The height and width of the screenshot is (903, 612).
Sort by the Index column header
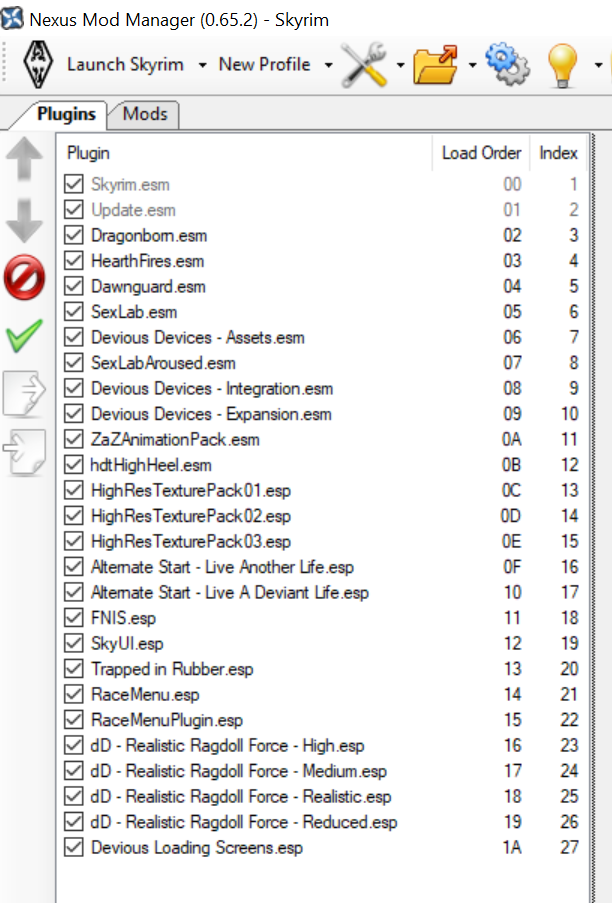pos(558,153)
